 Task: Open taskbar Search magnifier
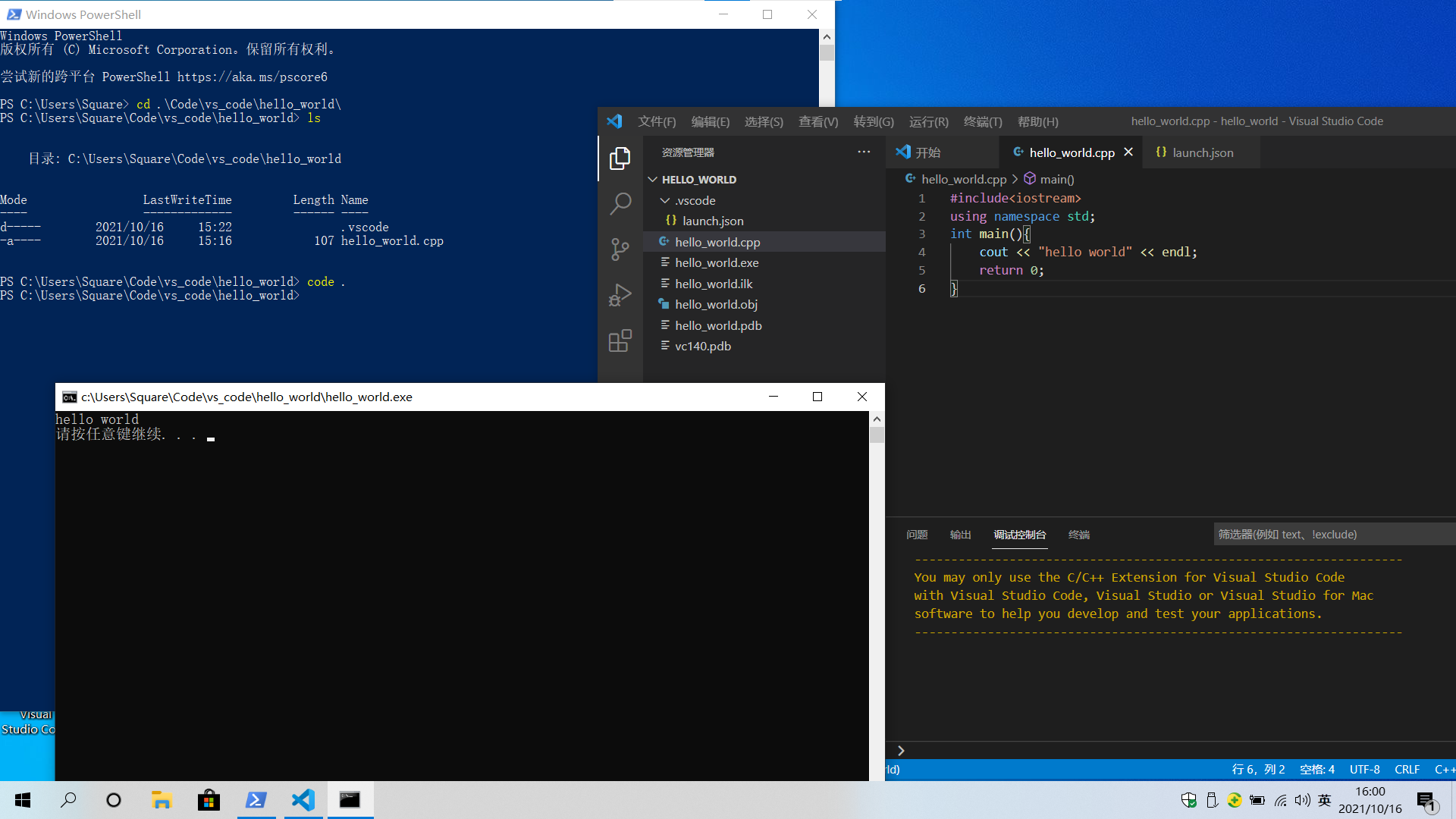pyautogui.click(x=68, y=800)
